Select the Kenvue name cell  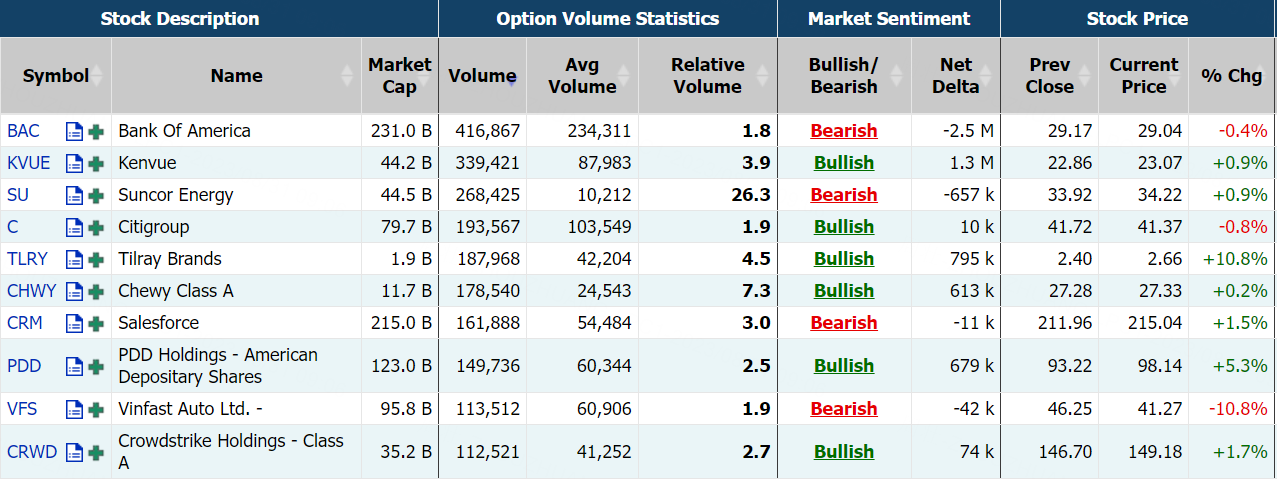point(236,163)
